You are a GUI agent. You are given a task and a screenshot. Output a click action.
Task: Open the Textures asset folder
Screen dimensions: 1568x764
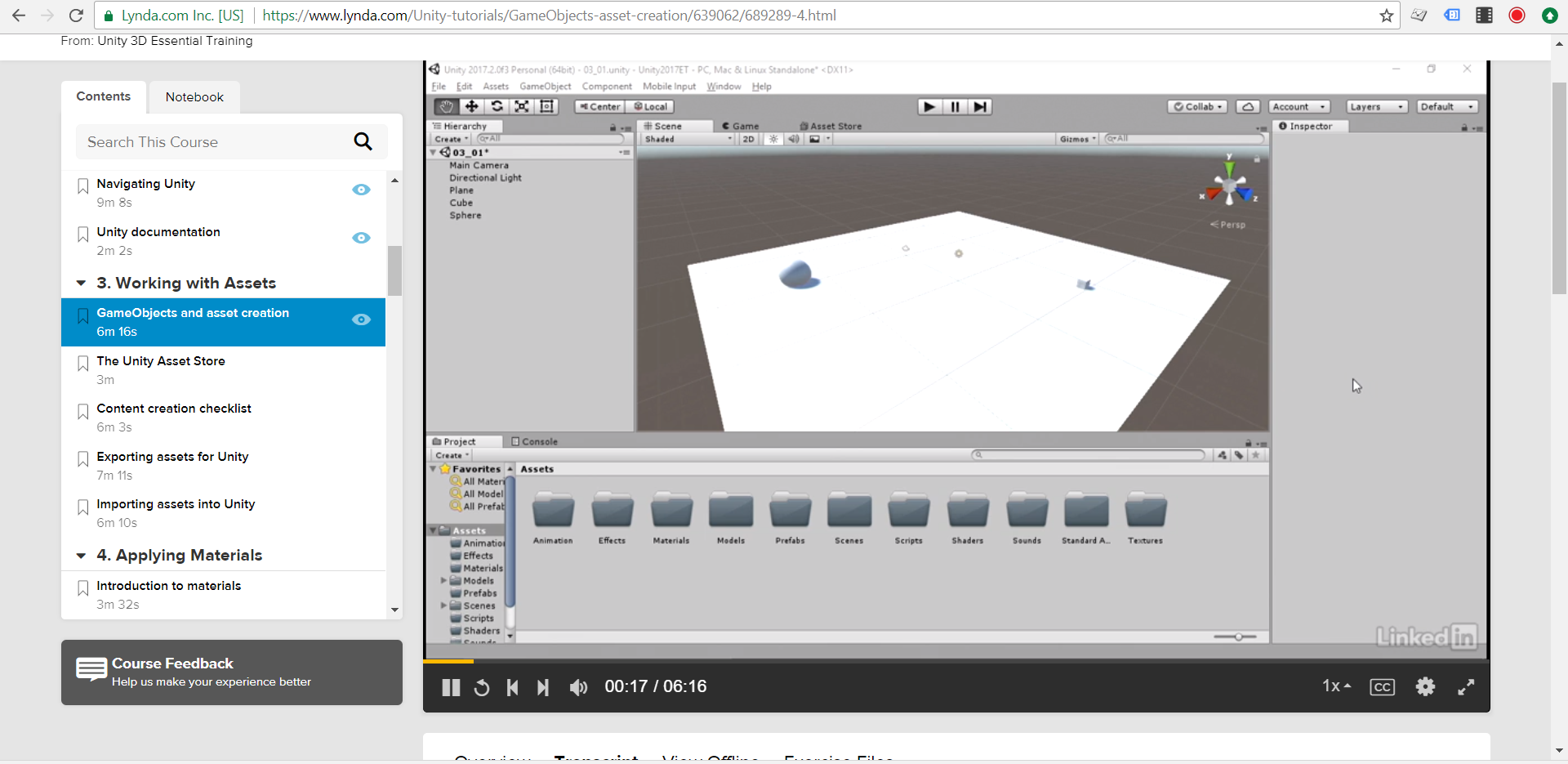click(x=1145, y=518)
